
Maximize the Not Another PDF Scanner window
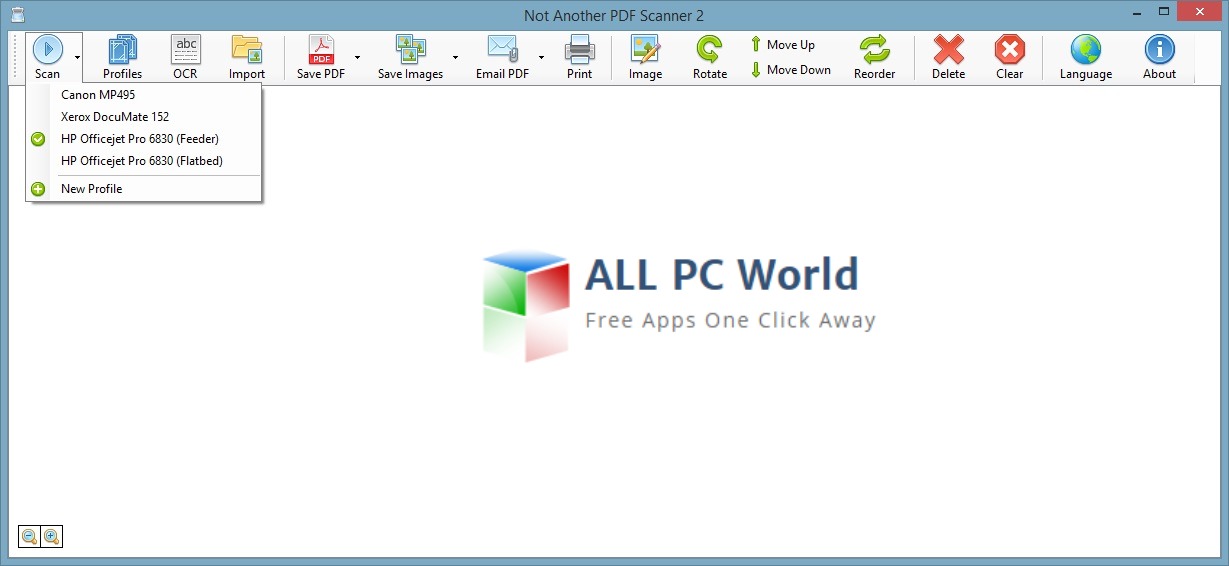point(1165,12)
